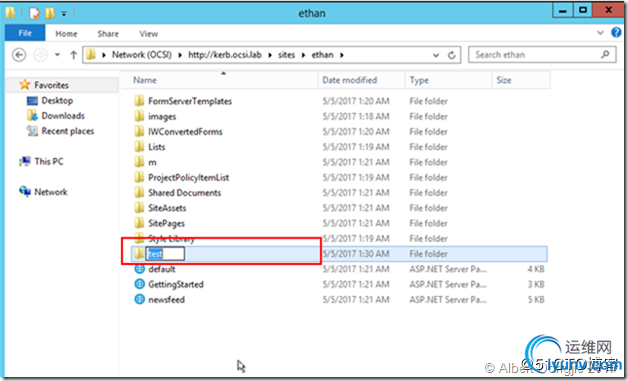Select the images folder icon
The width and height of the screenshot is (628, 381).
click(139, 116)
